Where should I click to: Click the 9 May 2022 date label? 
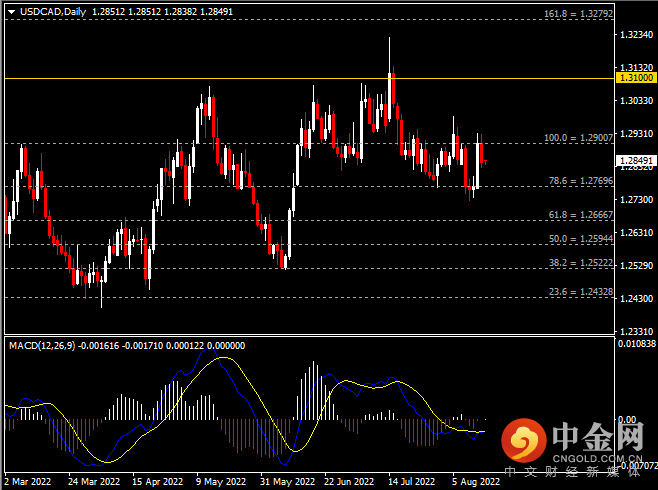(x=221, y=482)
